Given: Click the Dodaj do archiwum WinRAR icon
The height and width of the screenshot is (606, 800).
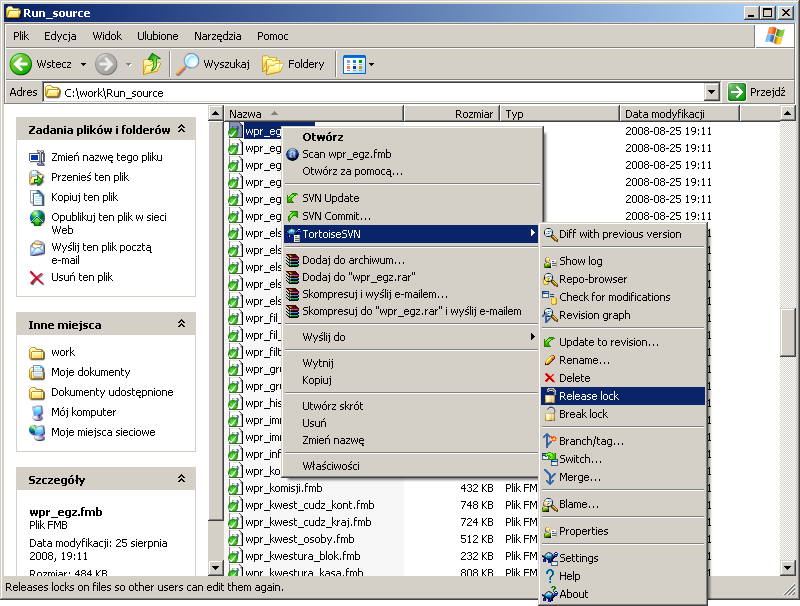Looking at the screenshot, I should pyautogui.click(x=292, y=260).
